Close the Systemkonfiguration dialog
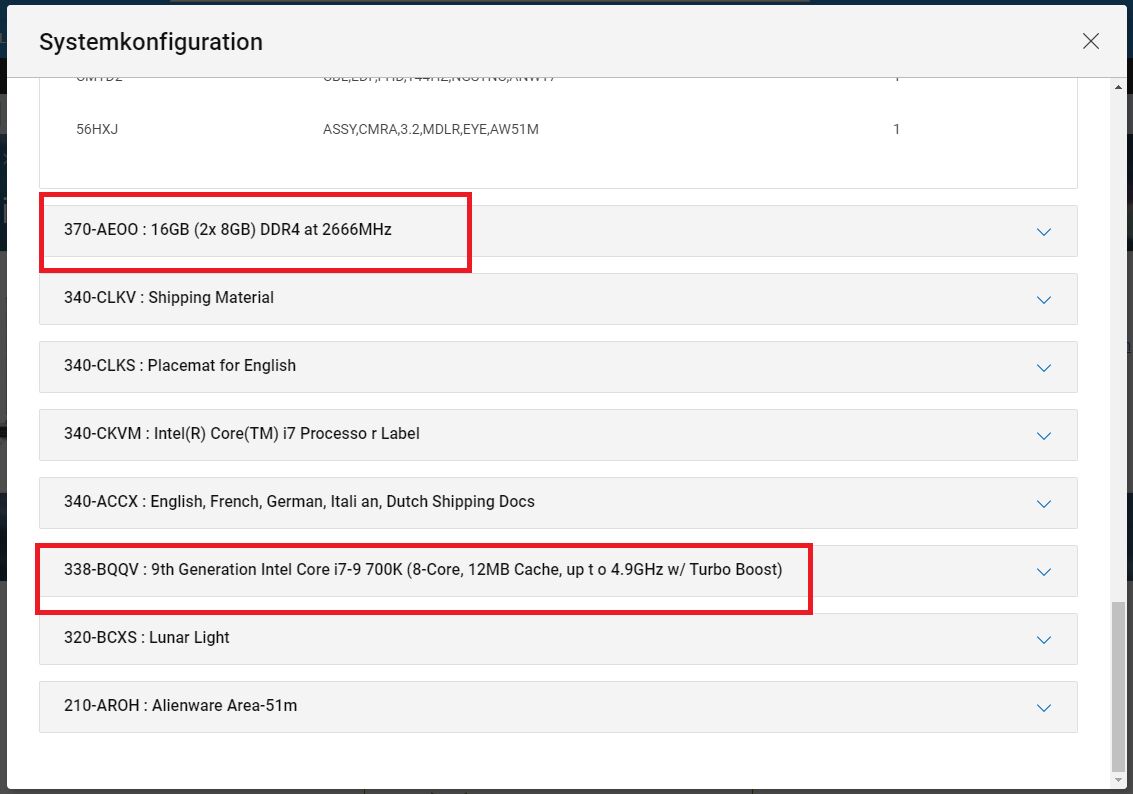 [1090, 41]
